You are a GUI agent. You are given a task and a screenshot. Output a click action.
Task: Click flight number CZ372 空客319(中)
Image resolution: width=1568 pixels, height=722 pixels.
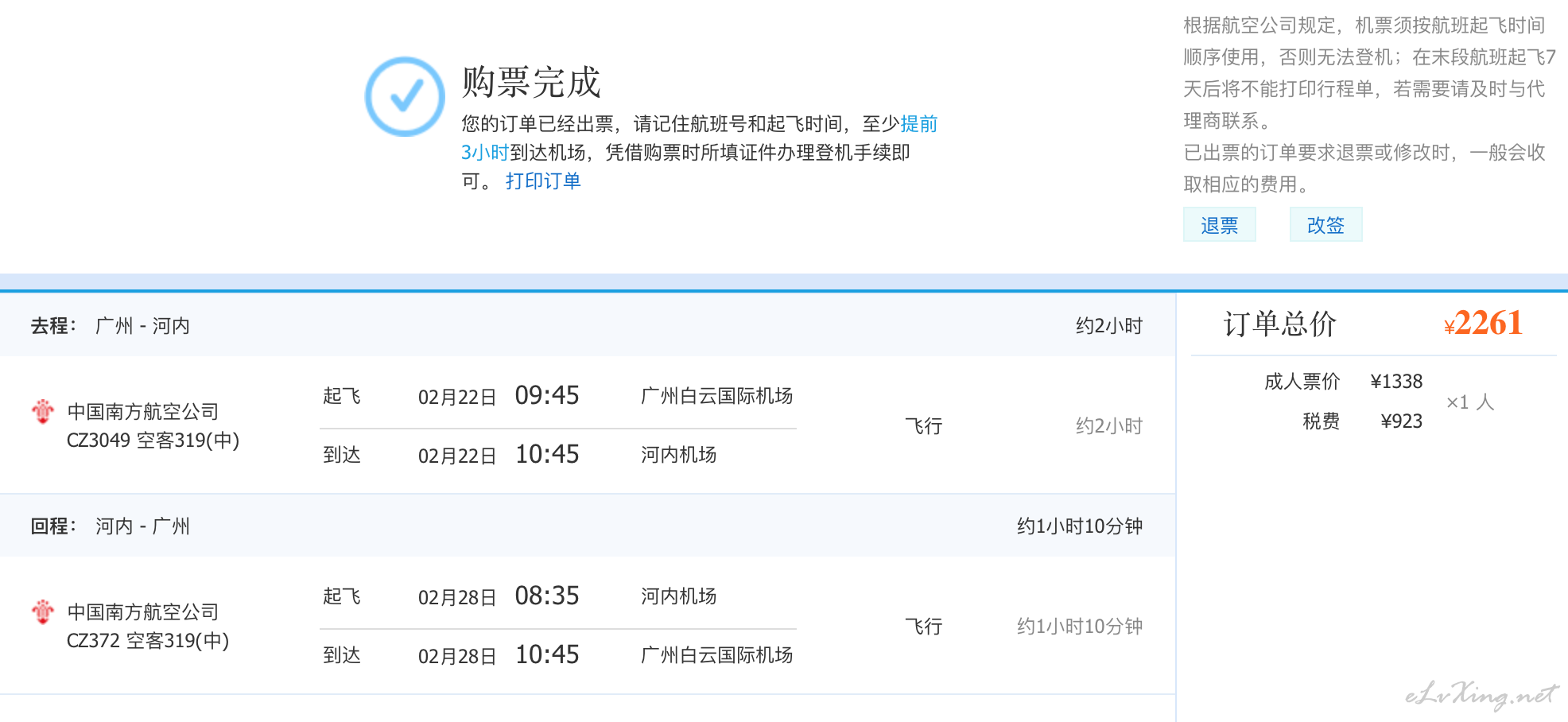coord(148,641)
